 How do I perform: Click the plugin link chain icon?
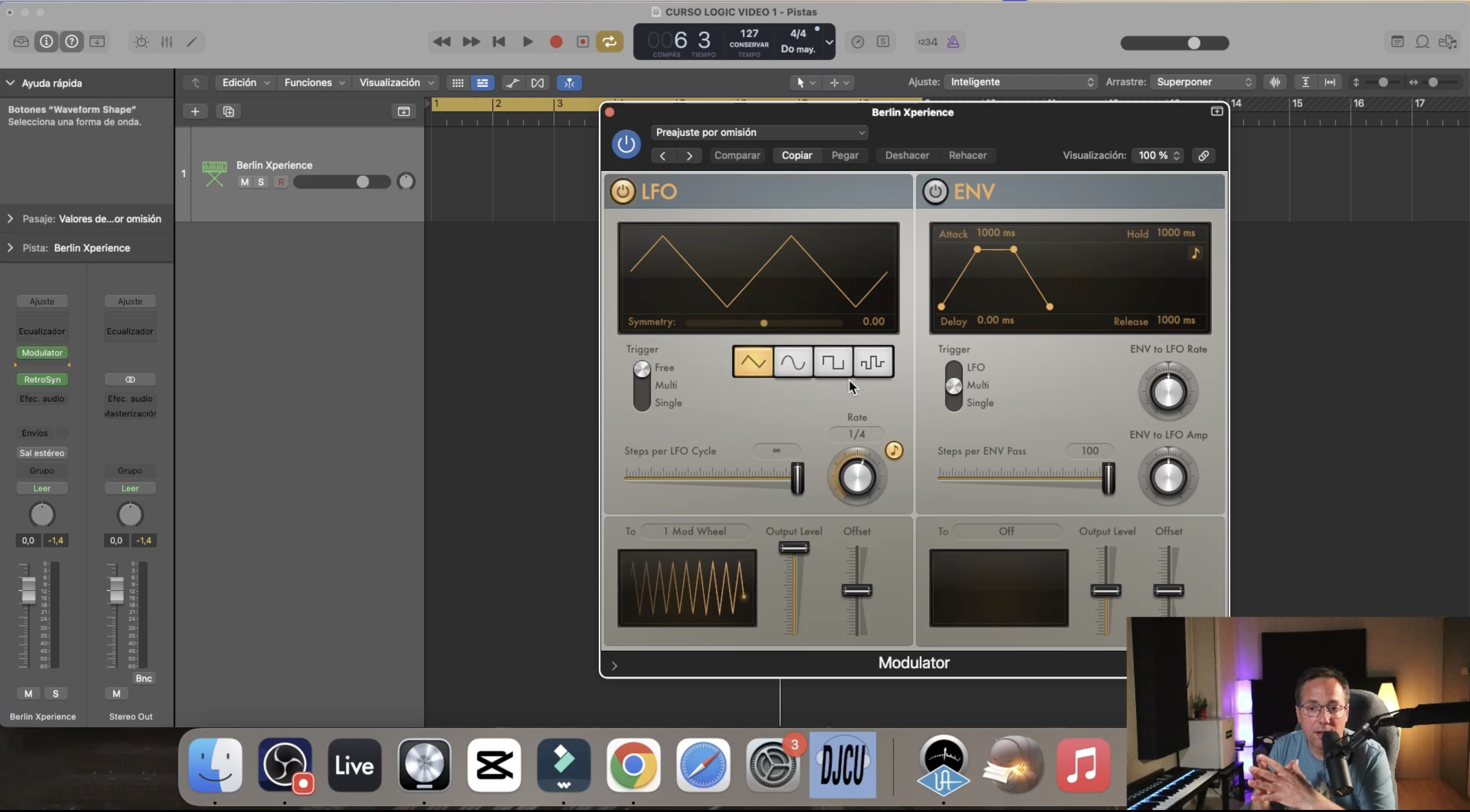pyautogui.click(x=1203, y=155)
